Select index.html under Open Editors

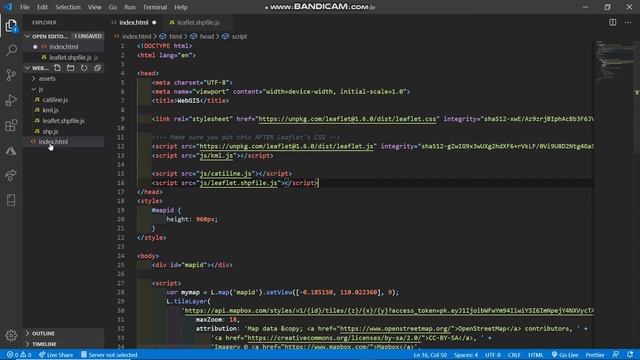point(63,47)
